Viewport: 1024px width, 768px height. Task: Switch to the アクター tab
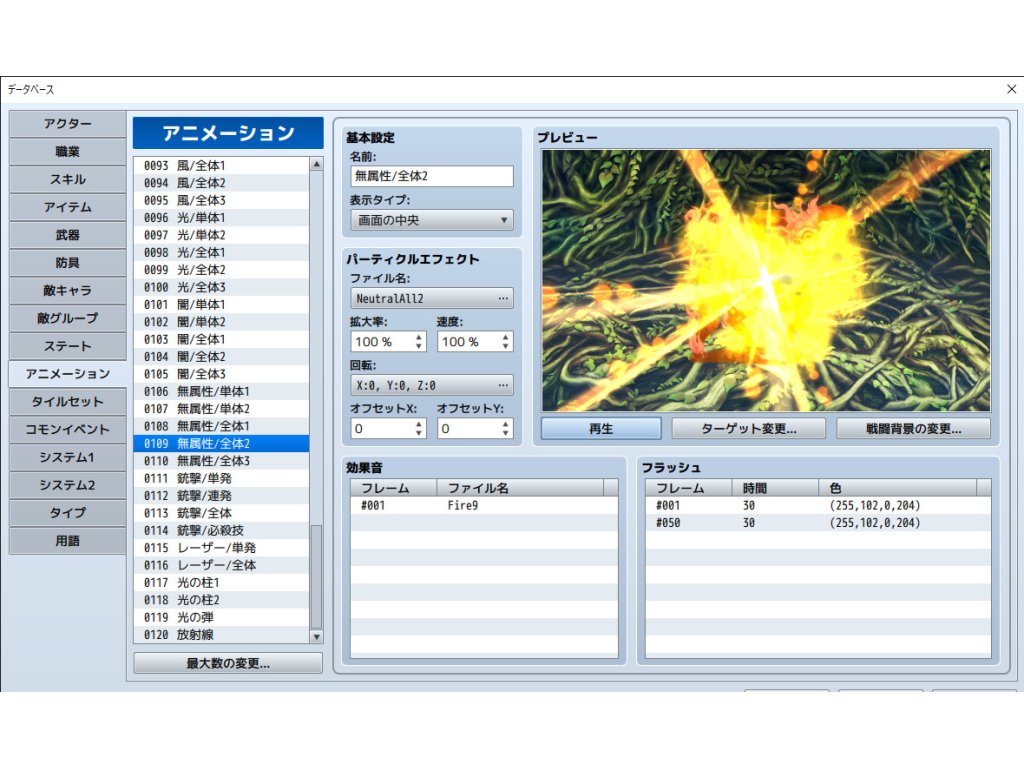click(68, 124)
